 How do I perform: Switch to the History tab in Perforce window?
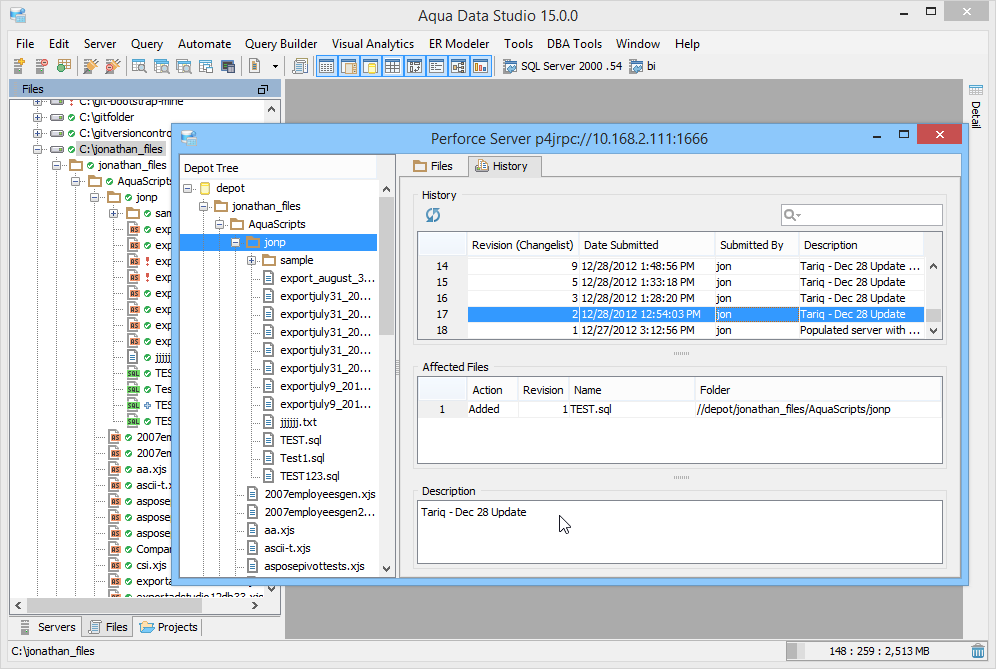tap(504, 166)
